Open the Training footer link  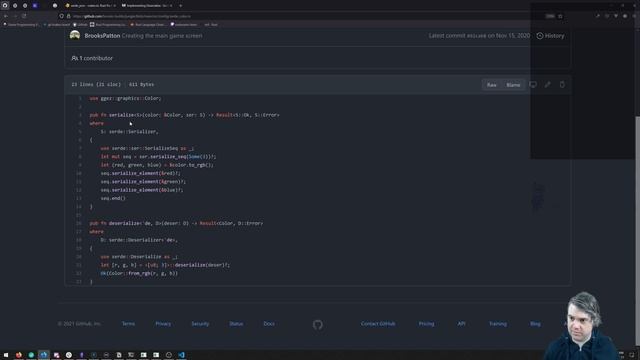coord(498,324)
